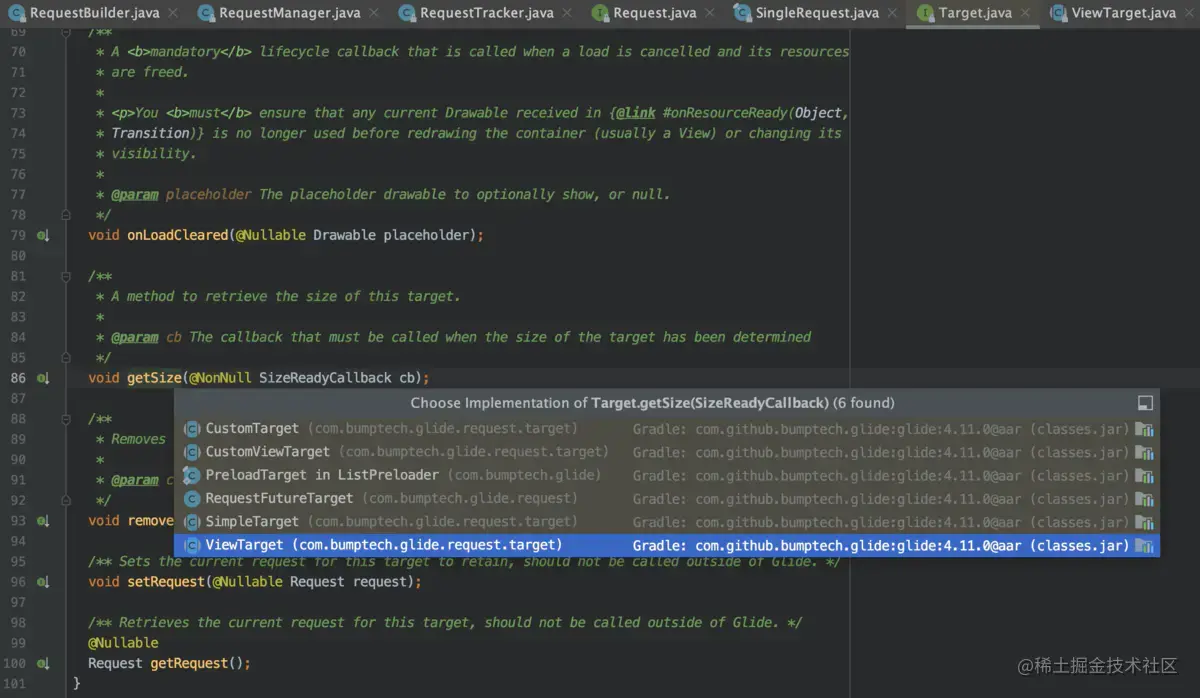Click the getRequest method name
The width and height of the screenshot is (1200, 698).
coord(188,663)
